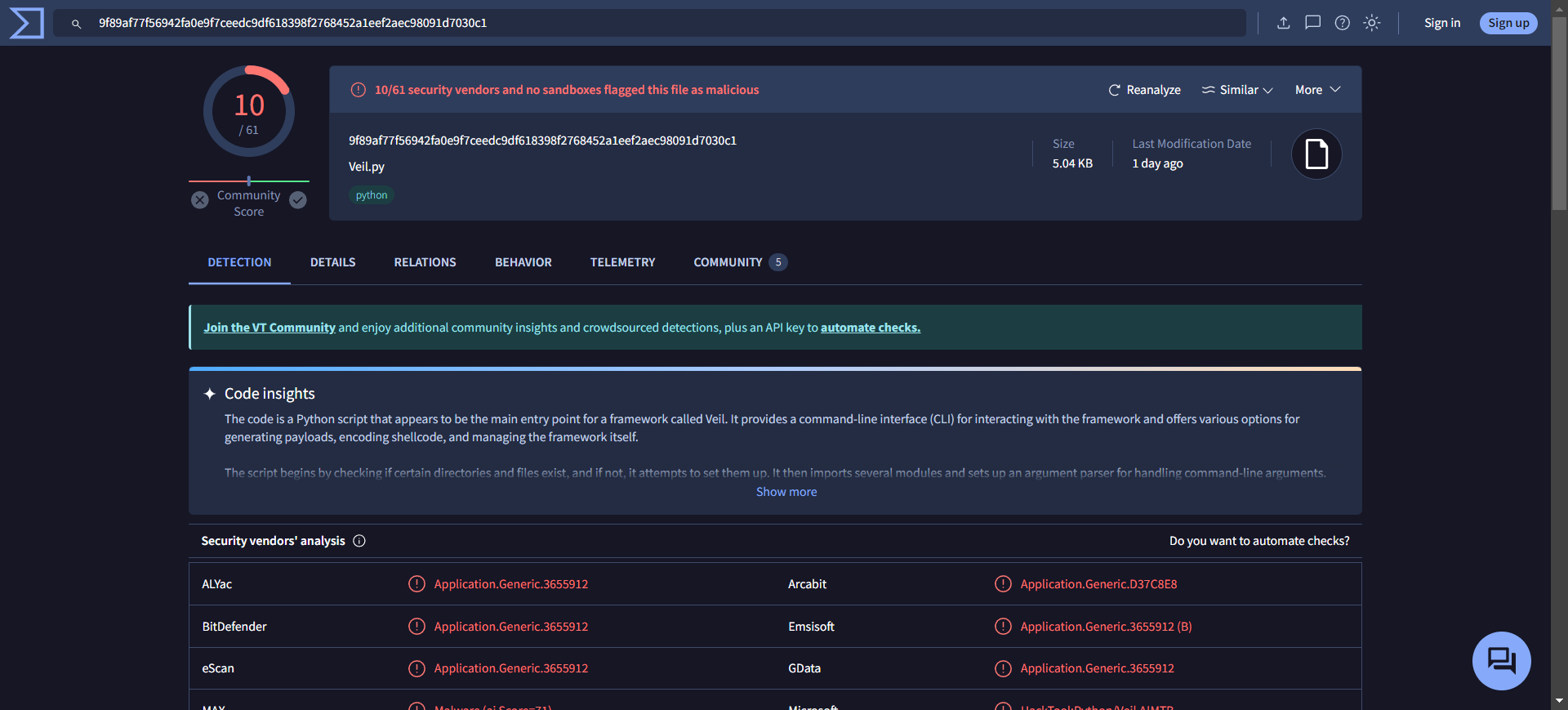This screenshot has width=1568, height=710.
Task: Click the hash search input field
Action: click(650, 23)
